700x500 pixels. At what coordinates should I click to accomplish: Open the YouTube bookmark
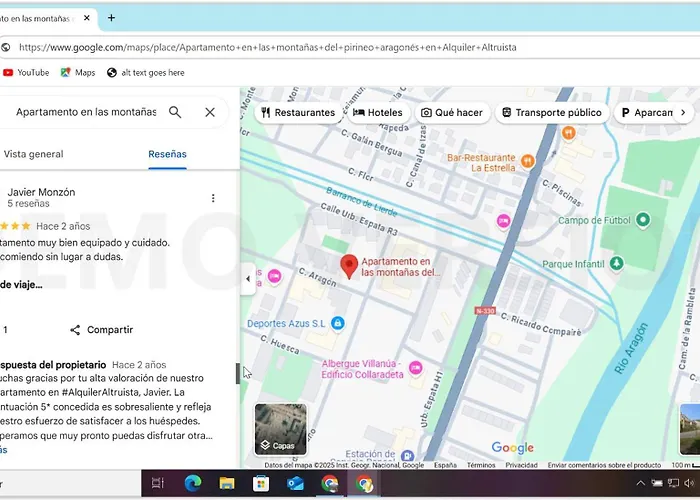pyautogui.click(x=26, y=73)
